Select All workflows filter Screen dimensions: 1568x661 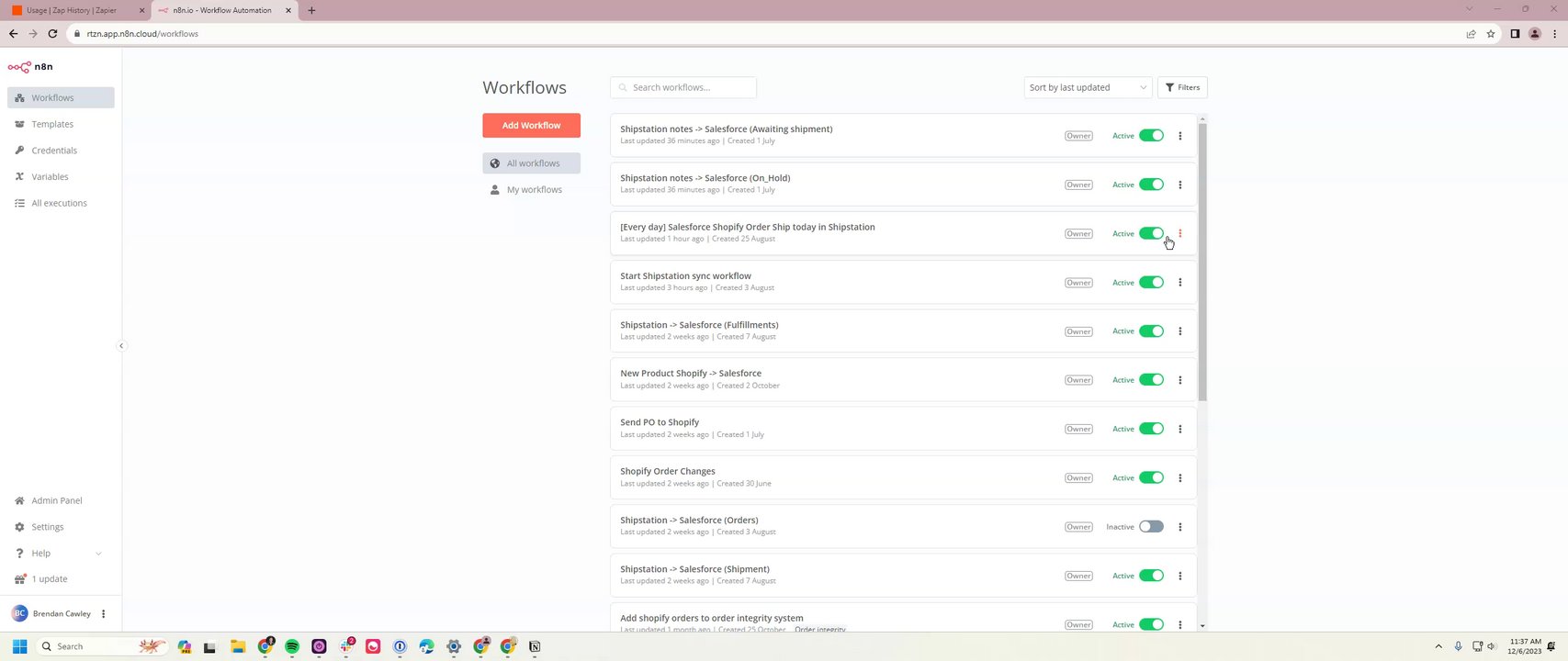[x=531, y=163]
